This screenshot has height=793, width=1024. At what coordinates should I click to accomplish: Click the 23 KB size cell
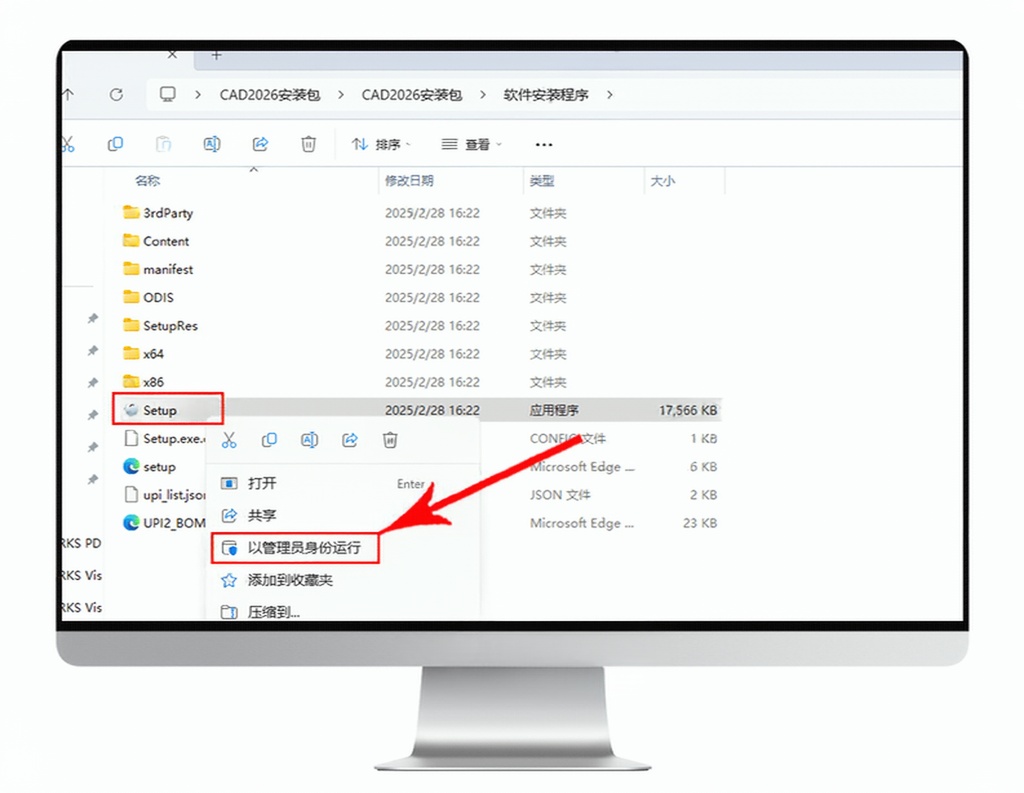click(700, 523)
